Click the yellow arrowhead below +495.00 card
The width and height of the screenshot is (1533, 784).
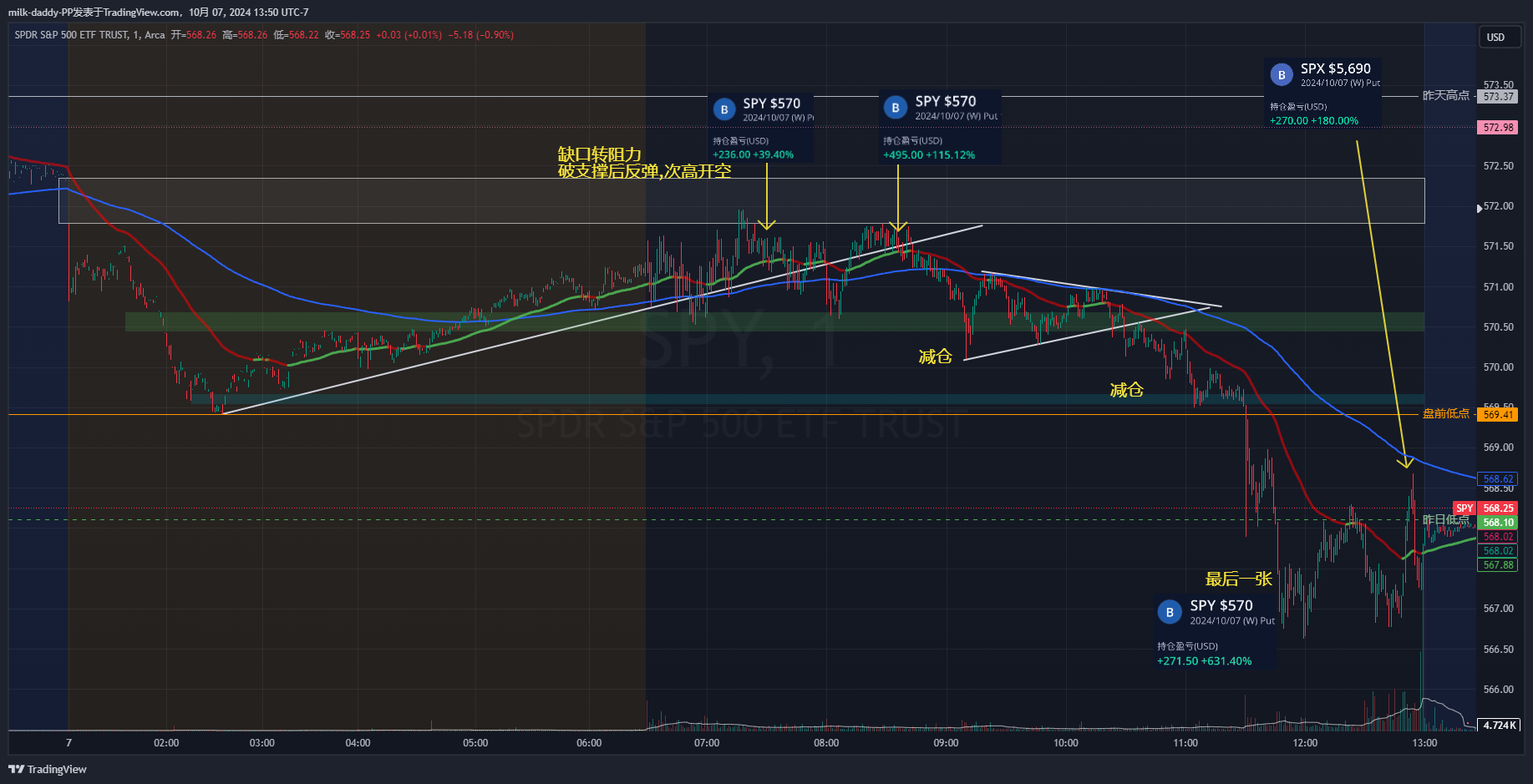coord(898,225)
